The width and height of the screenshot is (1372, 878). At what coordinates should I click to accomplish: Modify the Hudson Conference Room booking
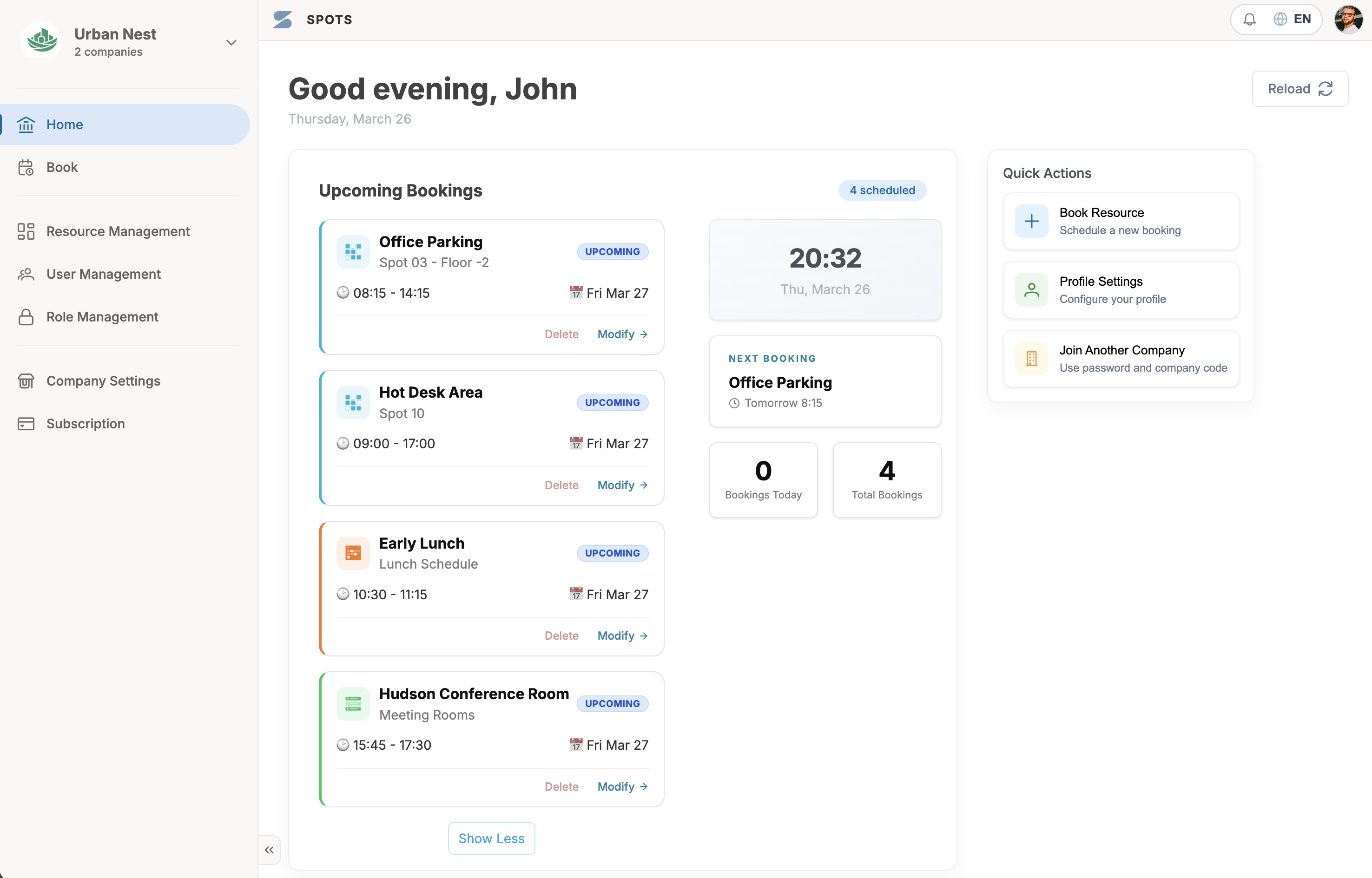pyautogui.click(x=621, y=786)
